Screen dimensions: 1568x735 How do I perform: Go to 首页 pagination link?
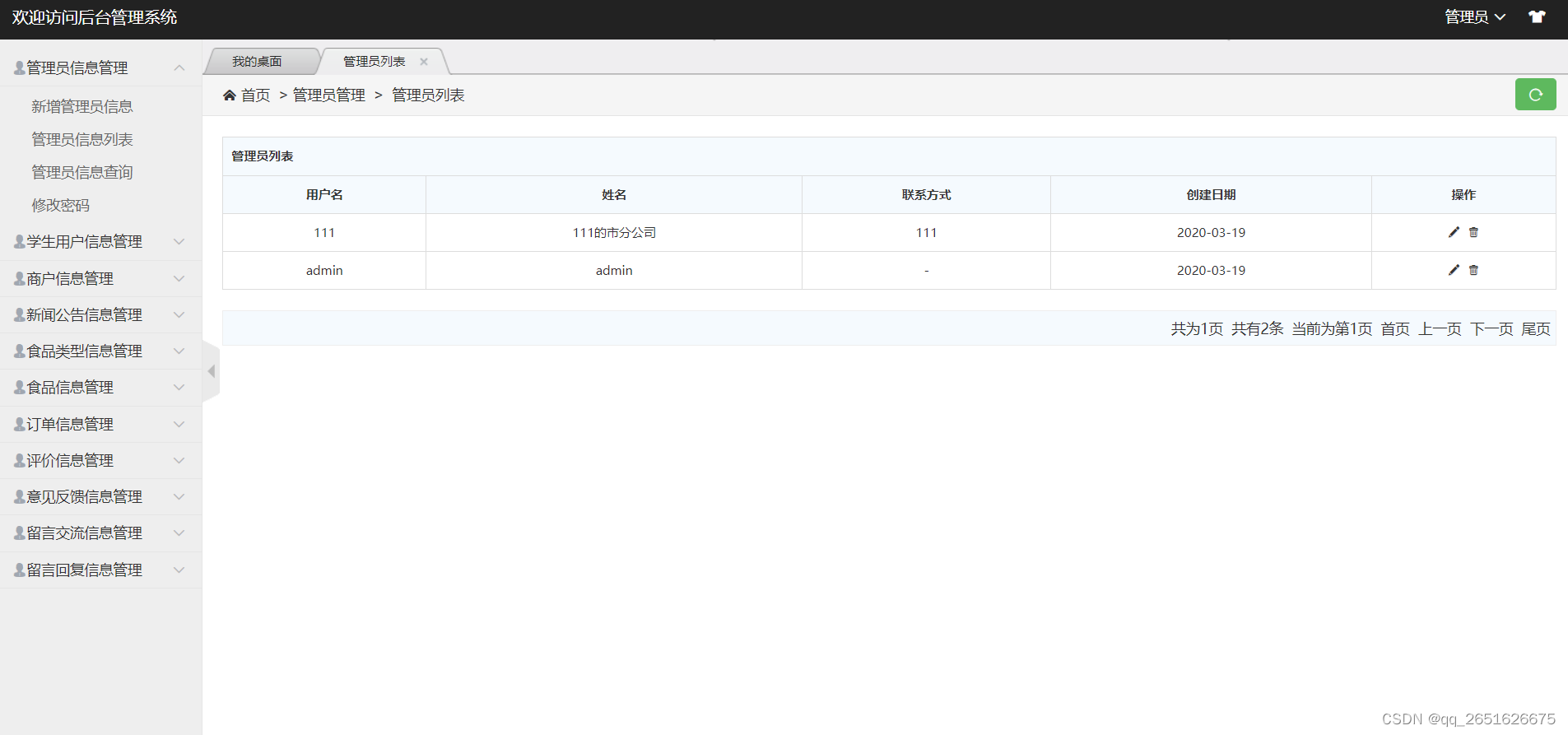tap(1395, 328)
